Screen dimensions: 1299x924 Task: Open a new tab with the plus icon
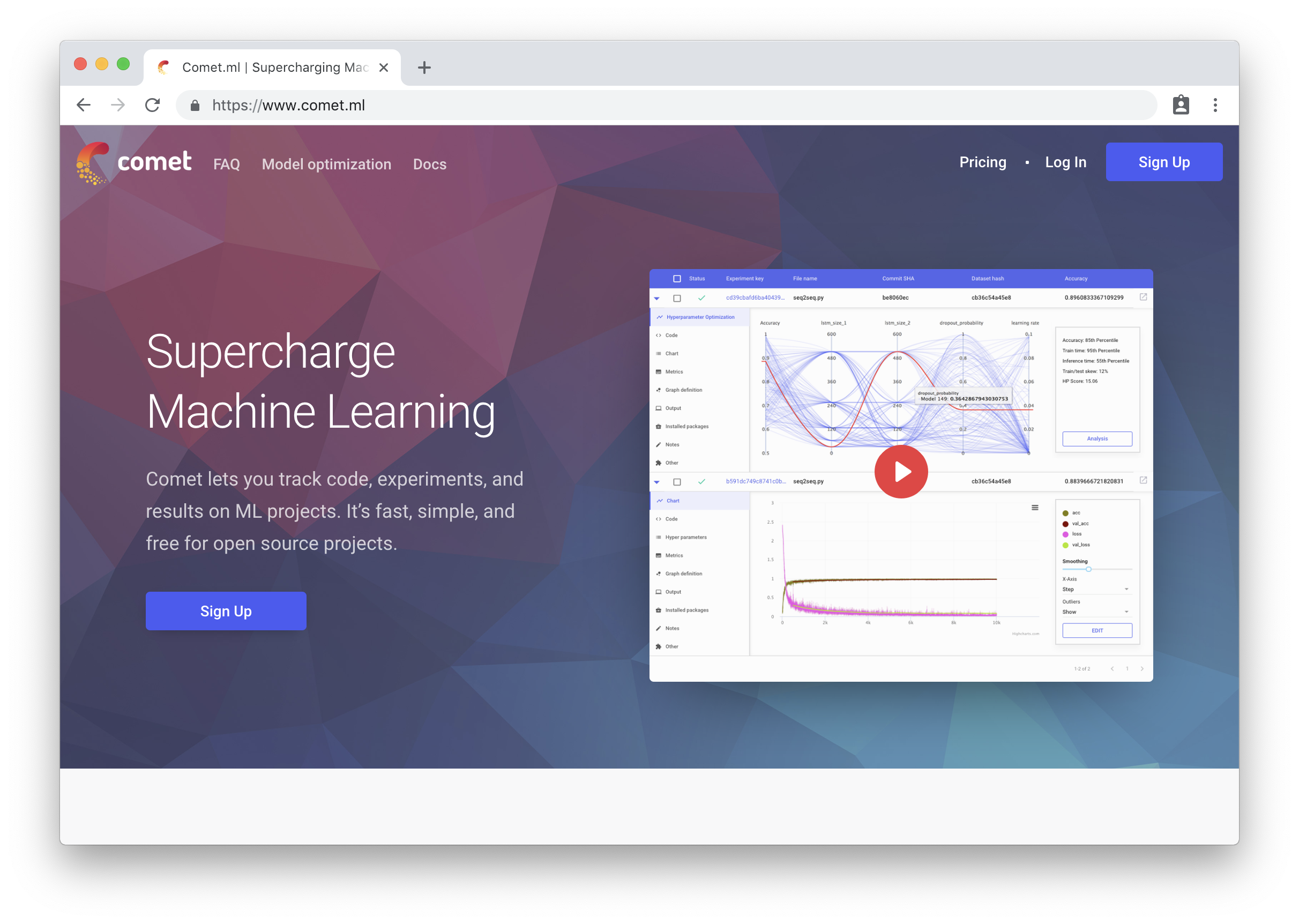coord(424,68)
